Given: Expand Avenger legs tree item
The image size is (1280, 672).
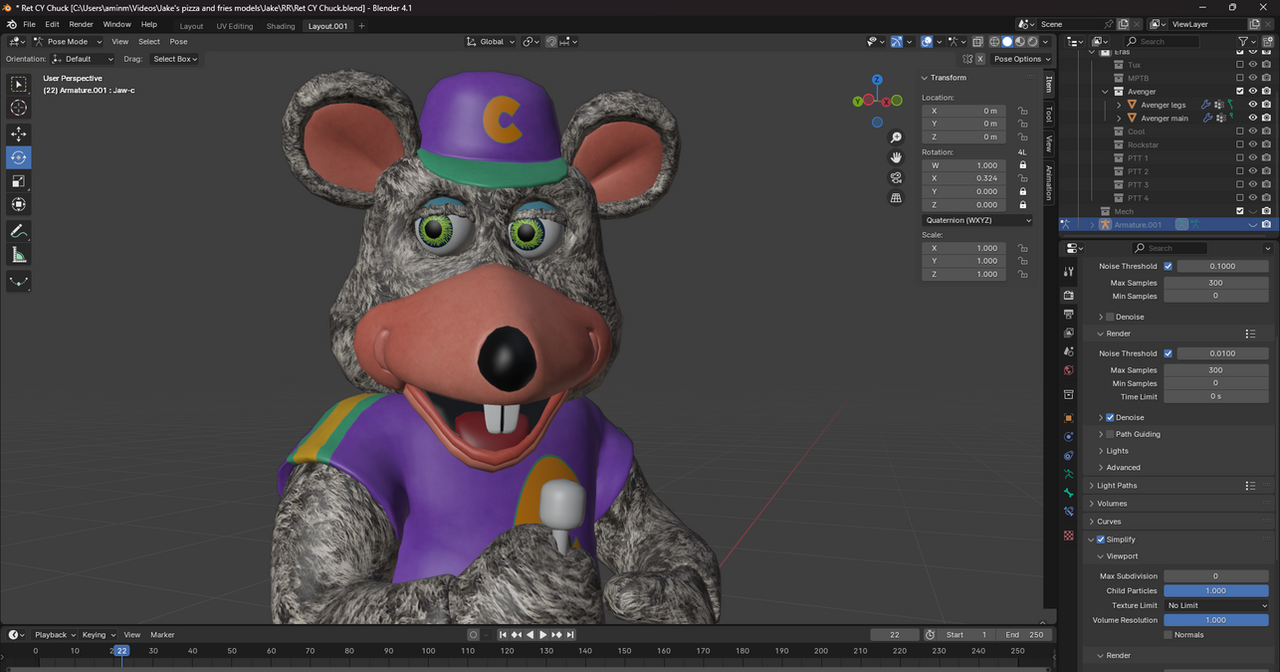Looking at the screenshot, I should [x=1119, y=105].
